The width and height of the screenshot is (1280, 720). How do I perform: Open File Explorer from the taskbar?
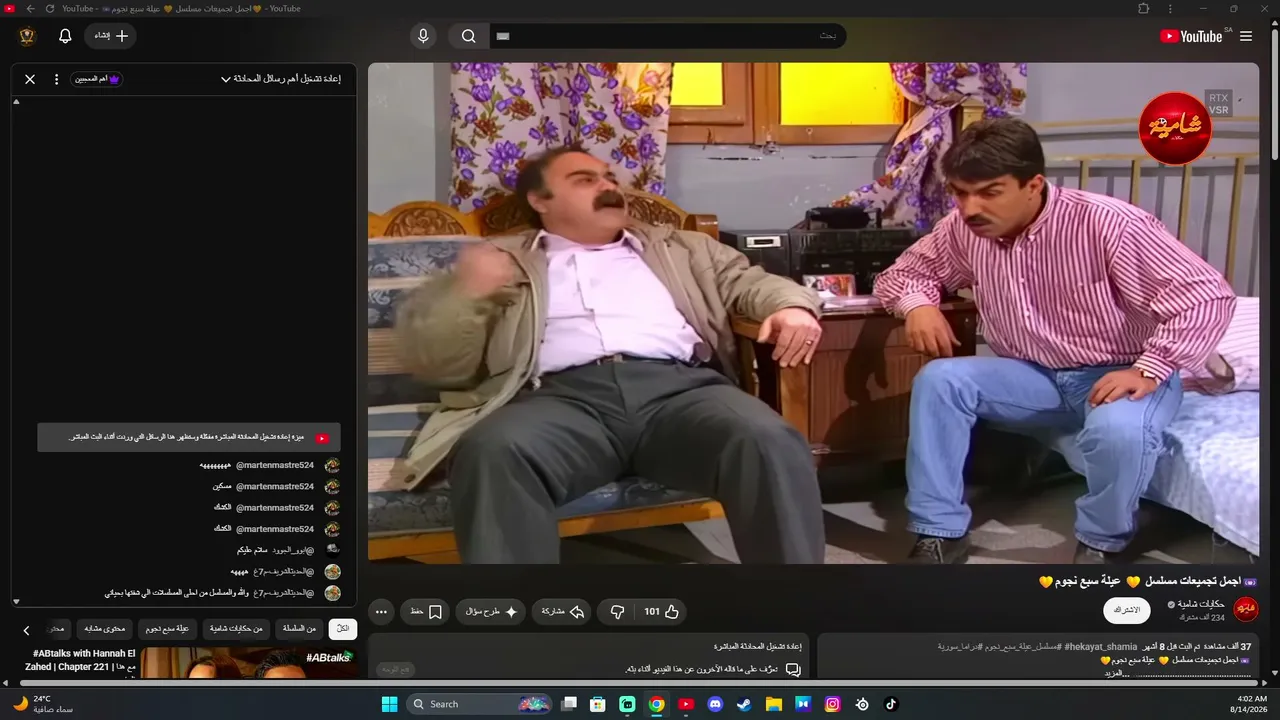click(773, 704)
